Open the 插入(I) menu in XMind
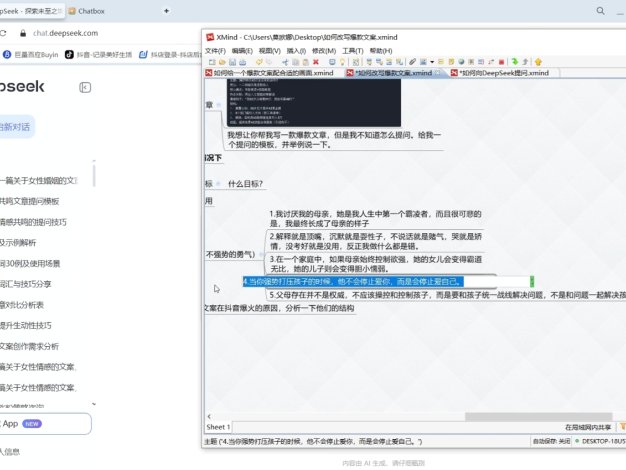 pyautogui.click(x=296, y=51)
